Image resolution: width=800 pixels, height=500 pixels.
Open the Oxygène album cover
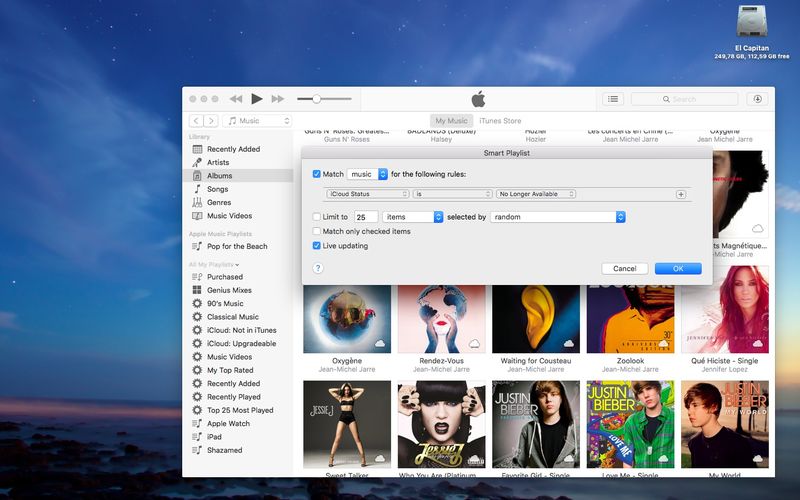(347, 319)
